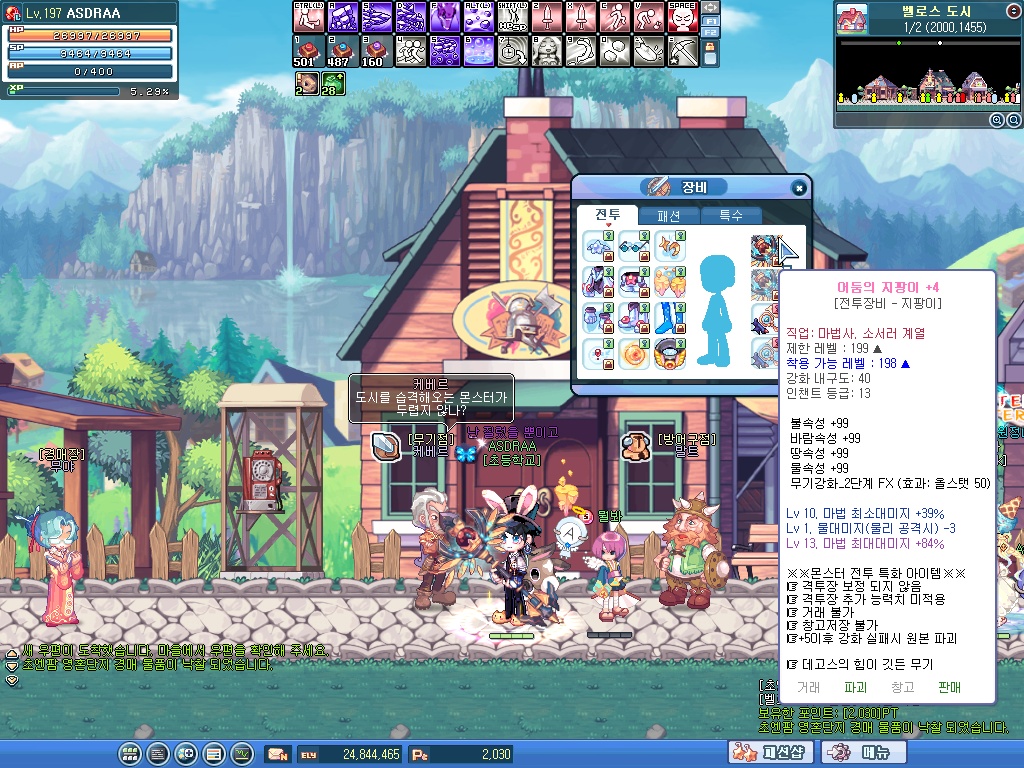Image resolution: width=1024 pixels, height=768 pixels.
Task: Activate the A key crystal rock skill
Action: (x=342, y=16)
